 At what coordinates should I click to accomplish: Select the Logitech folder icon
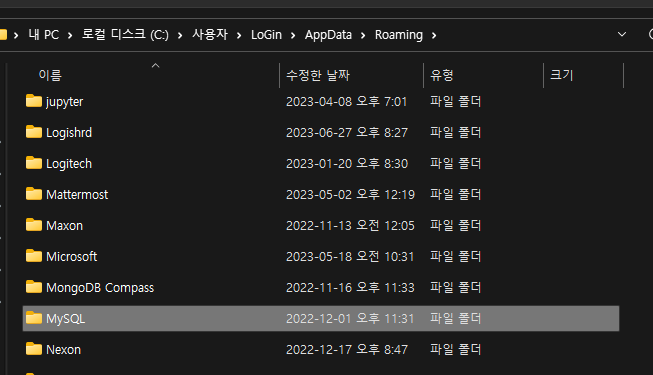34,163
